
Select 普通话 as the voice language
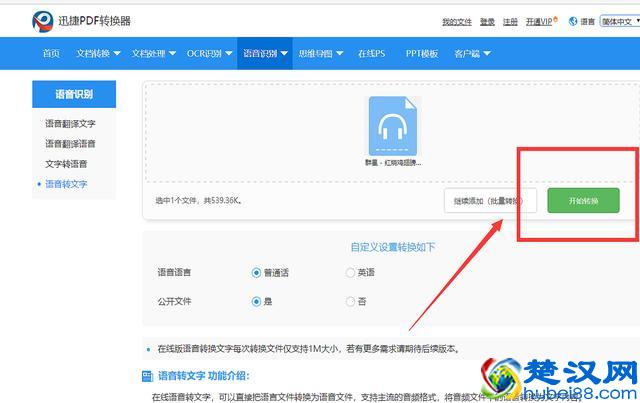[256, 272]
